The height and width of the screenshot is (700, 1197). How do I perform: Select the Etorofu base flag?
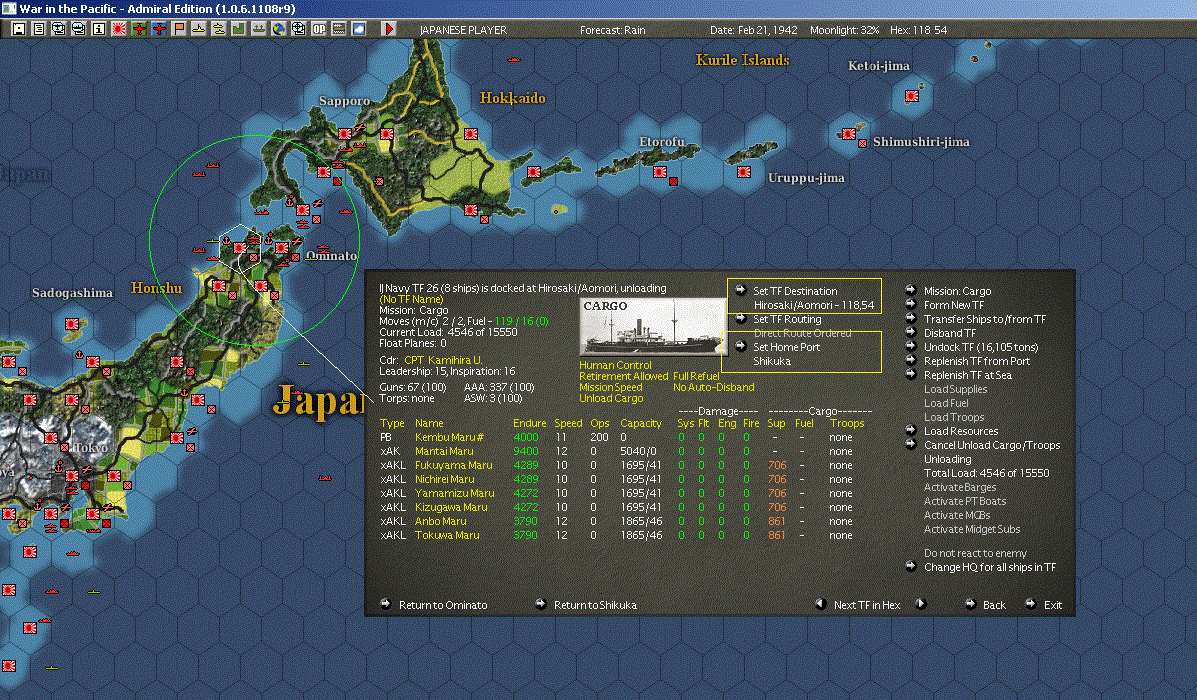[x=660, y=172]
